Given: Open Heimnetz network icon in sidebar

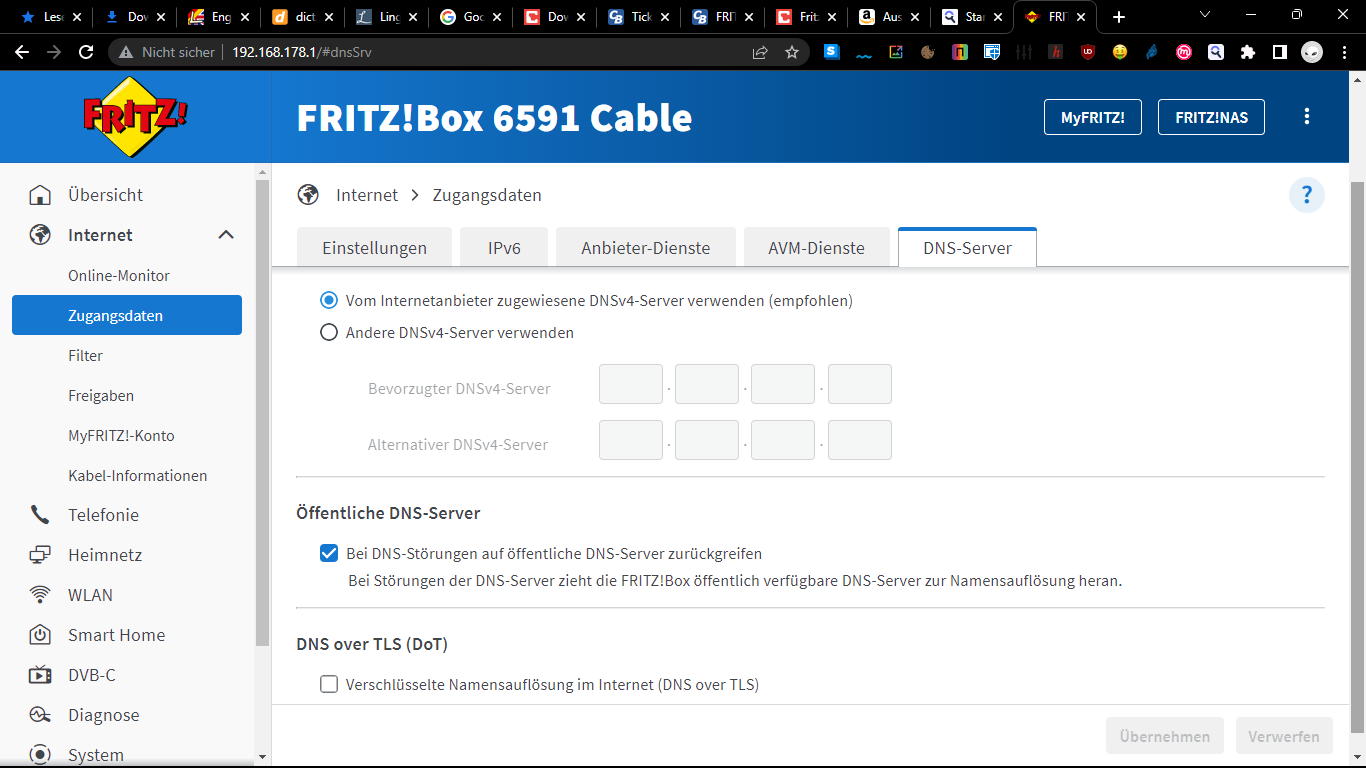Looking at the screenshot, I should coord(40,555).
